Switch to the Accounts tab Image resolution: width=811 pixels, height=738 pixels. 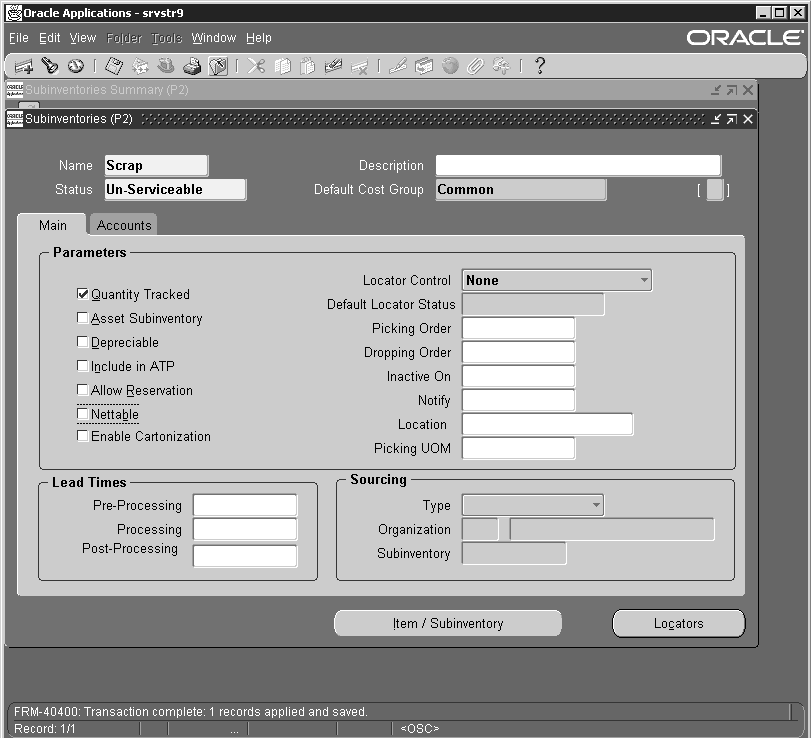[124, 225]
